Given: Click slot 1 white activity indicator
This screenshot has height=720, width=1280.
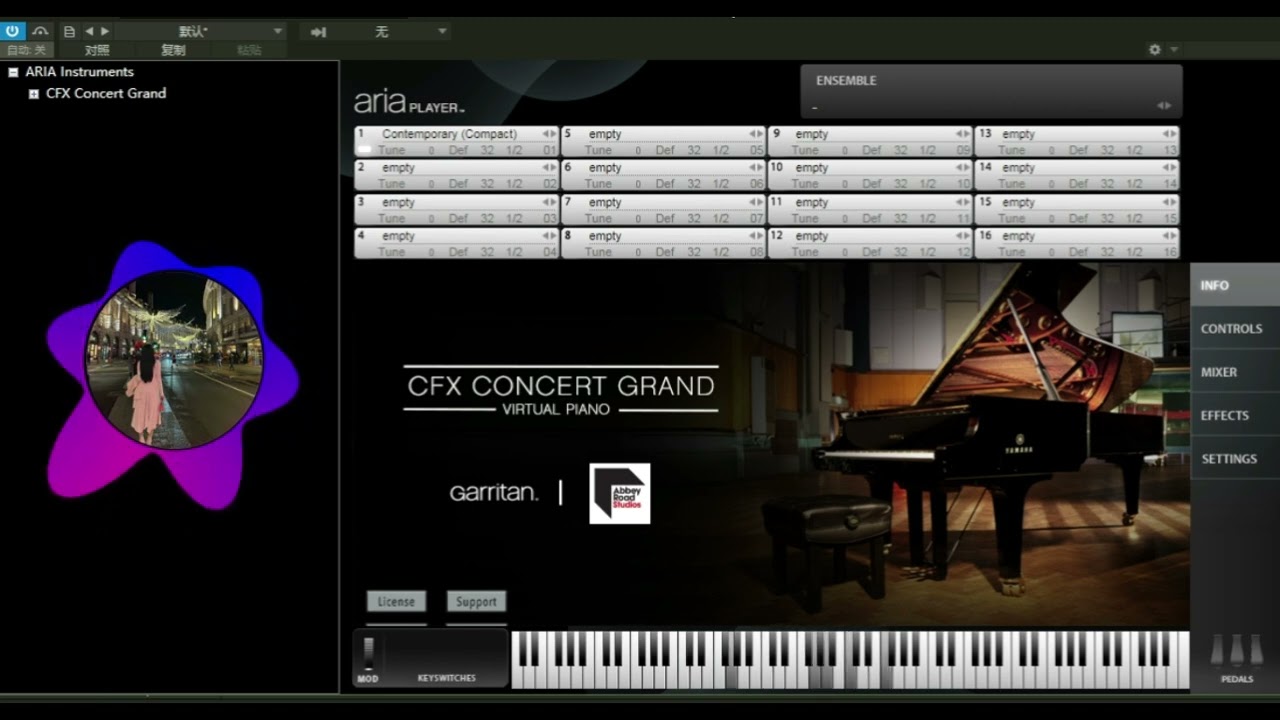Looking at the screenshot, I should pyautogui.click(x=364, y=150).
